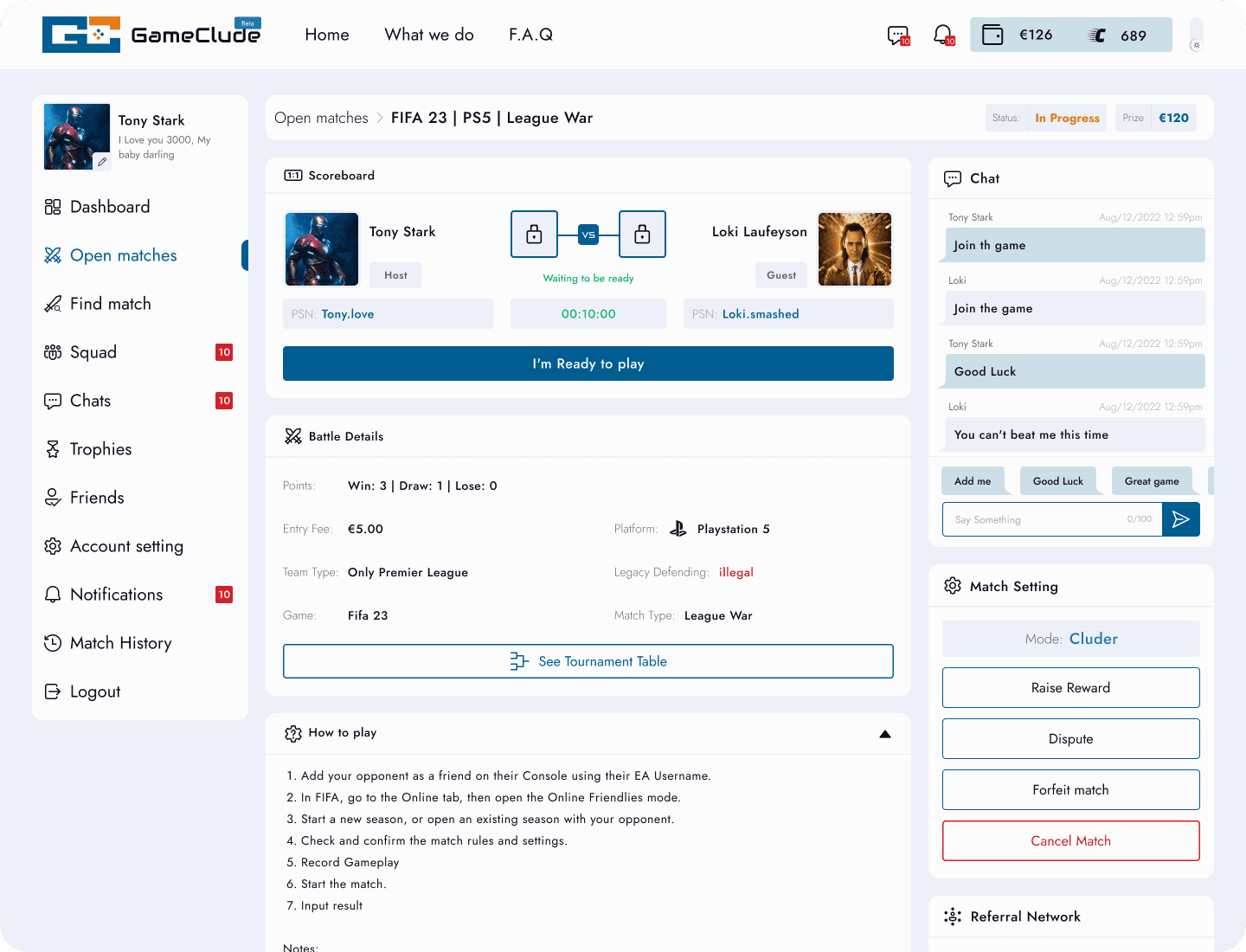Open the header notification bell
Screen dimensions: 1246x952
pyautogui.click(x=943, y=35)
